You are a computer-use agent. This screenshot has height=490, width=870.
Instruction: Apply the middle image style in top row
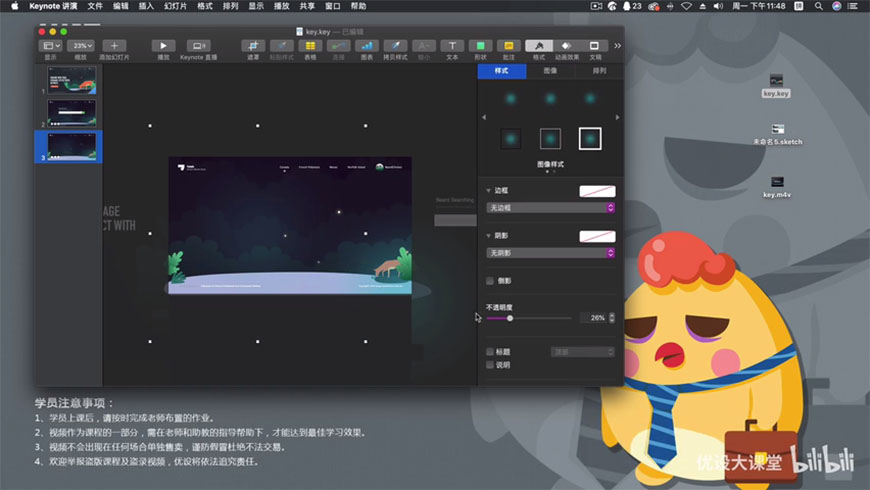pyautogui.click(x=550, y=99)
